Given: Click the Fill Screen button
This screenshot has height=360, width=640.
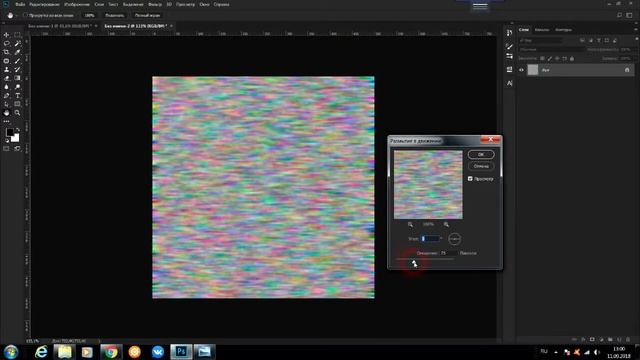Looking at the screenshot, I should pyautogui.click(x=147, y=16).
